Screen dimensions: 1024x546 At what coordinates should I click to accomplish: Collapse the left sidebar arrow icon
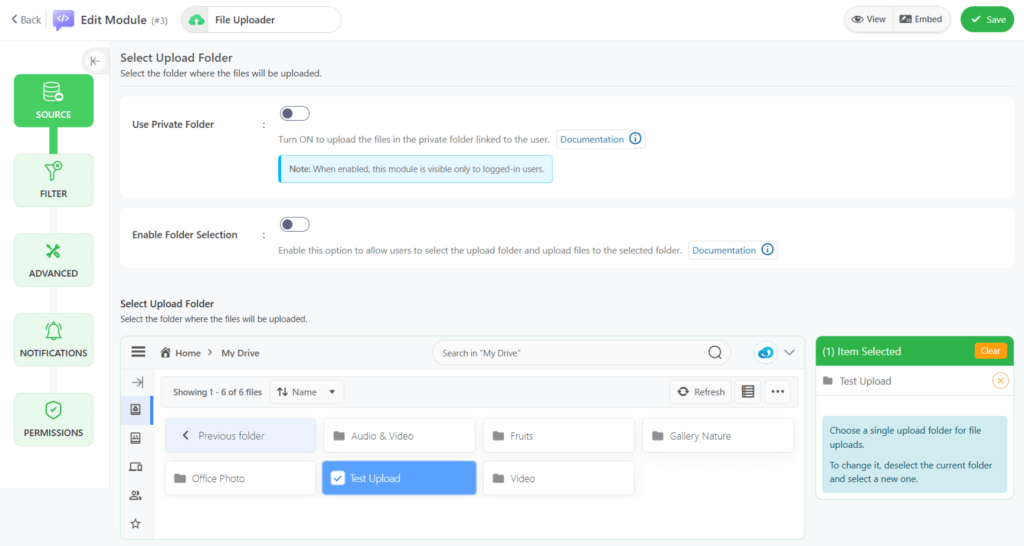point(95,61)
